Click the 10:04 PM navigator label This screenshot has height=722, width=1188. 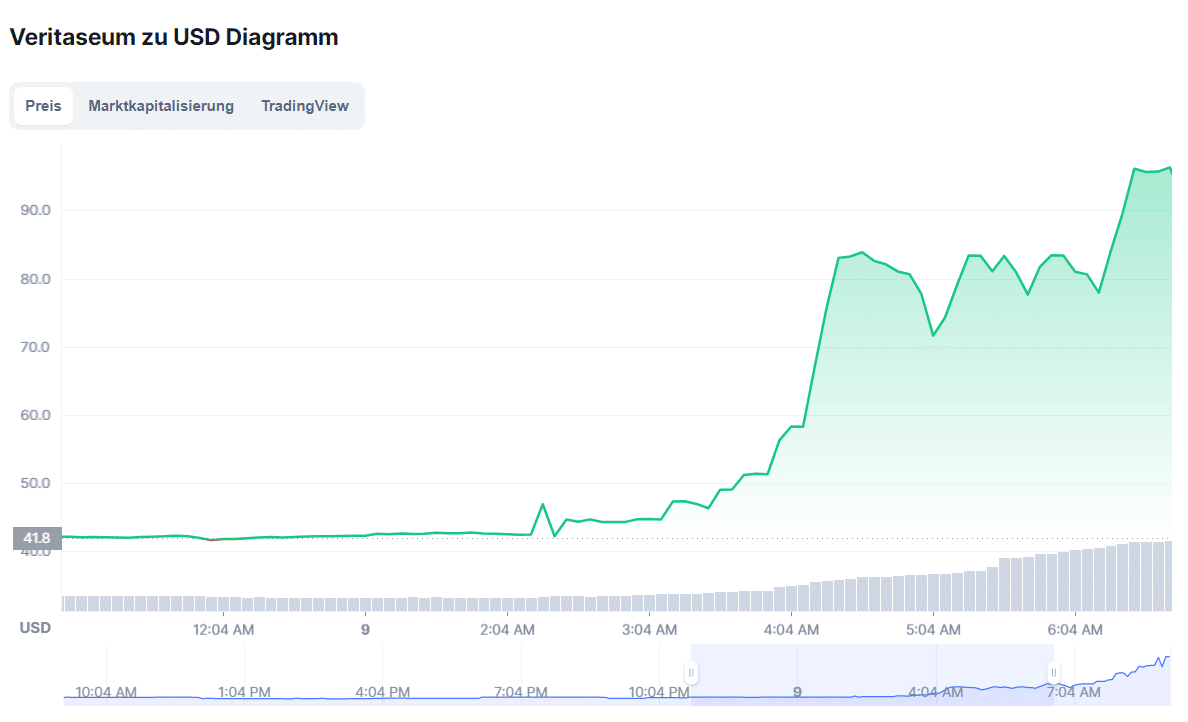click(x=659, y=692)
